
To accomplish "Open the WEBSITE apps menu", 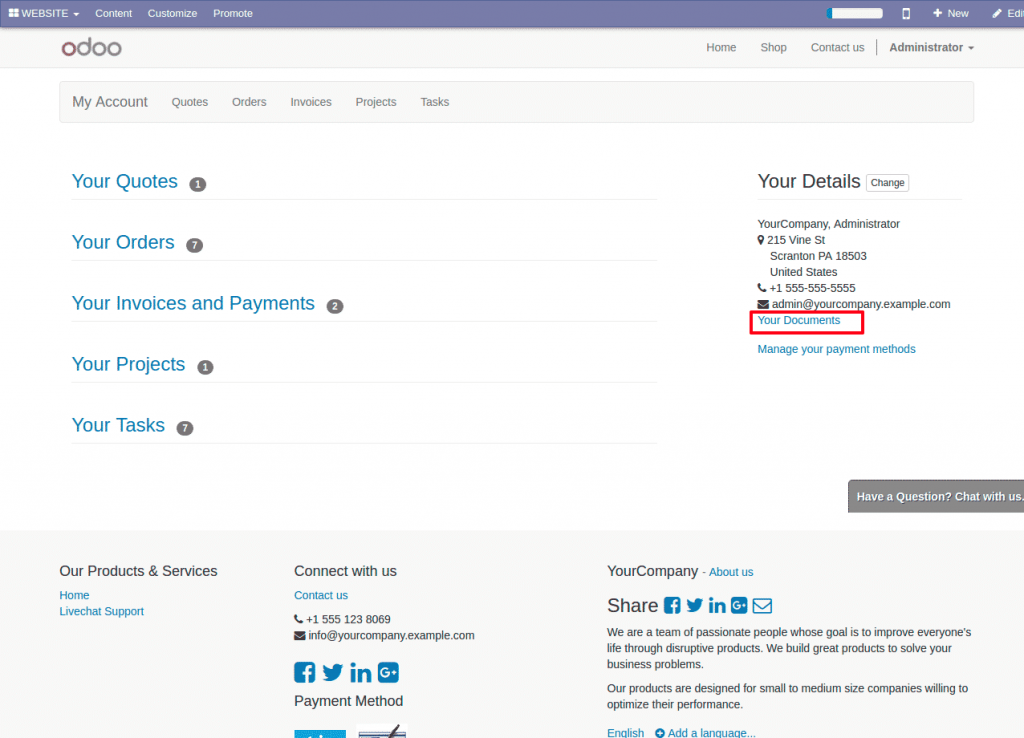I will (x=44, y=13).
